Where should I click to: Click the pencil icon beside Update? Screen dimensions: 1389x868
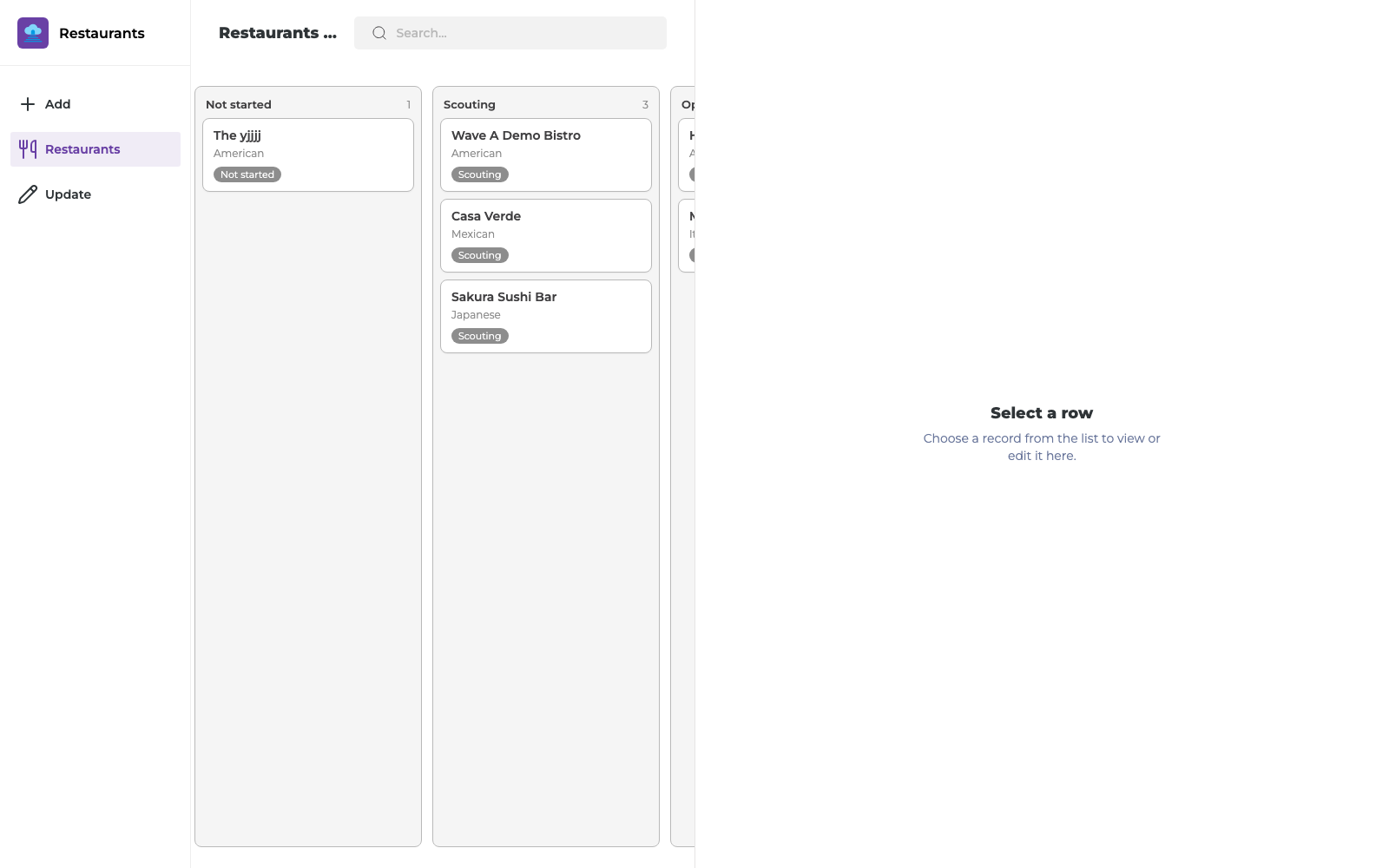click(28, 194)
